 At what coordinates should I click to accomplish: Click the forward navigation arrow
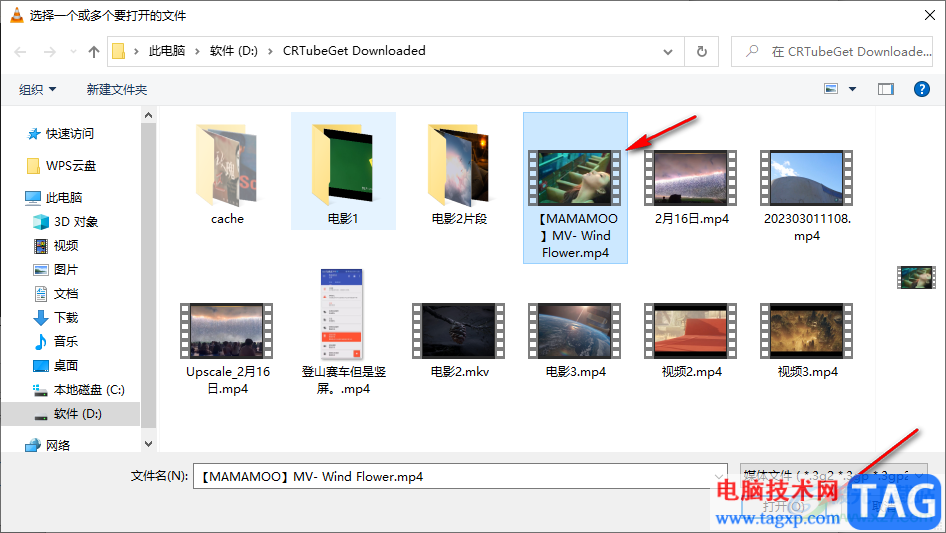[49, 52]
